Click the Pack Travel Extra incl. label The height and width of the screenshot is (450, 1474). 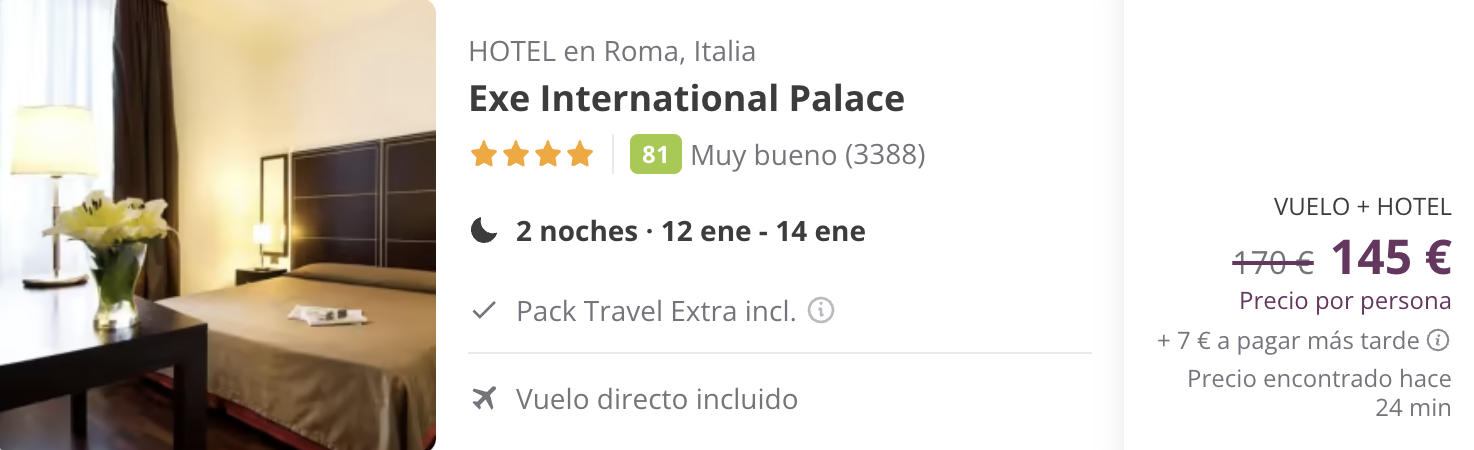(656, 311)
